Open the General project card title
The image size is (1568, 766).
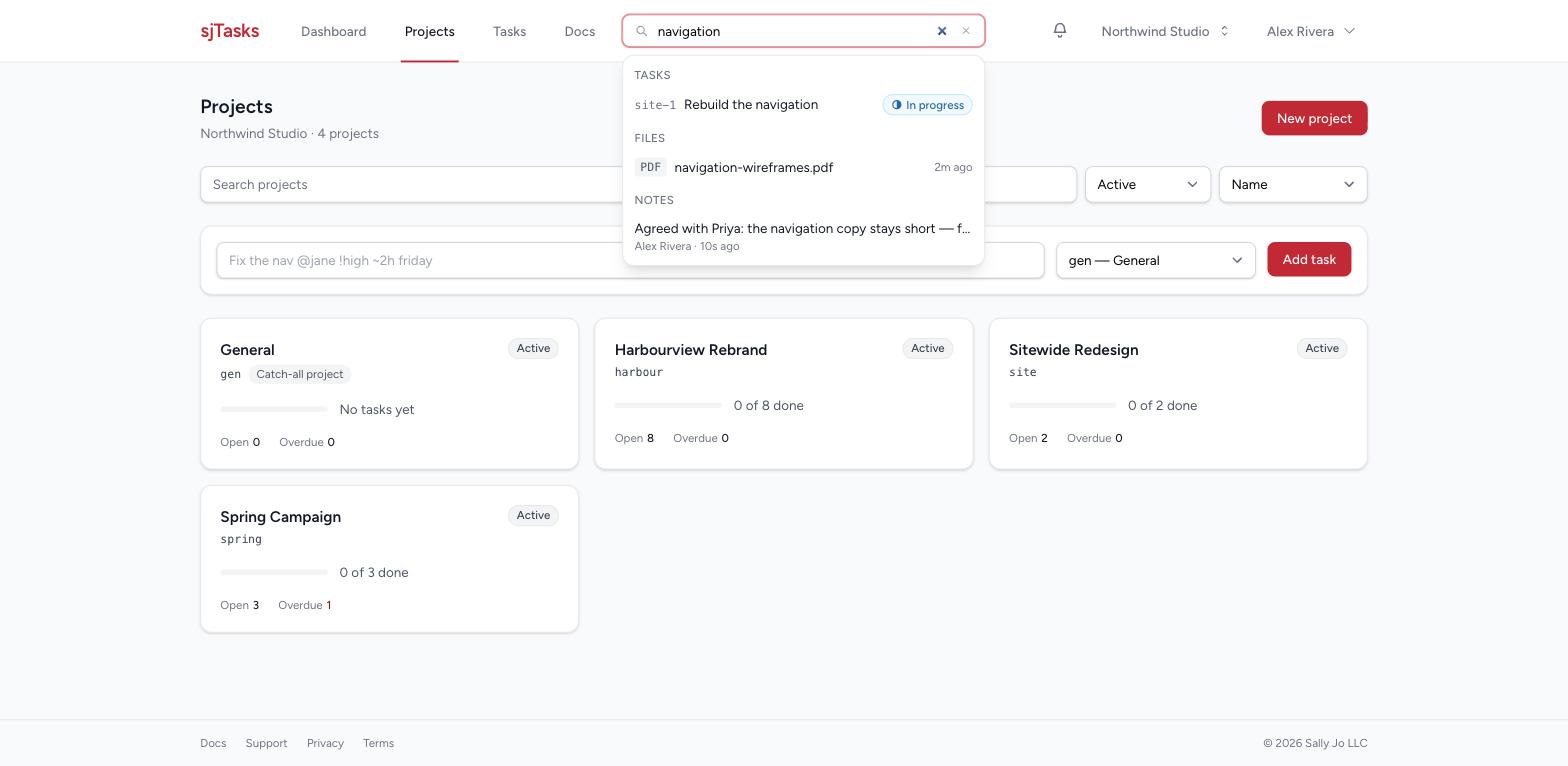[247, 350]
